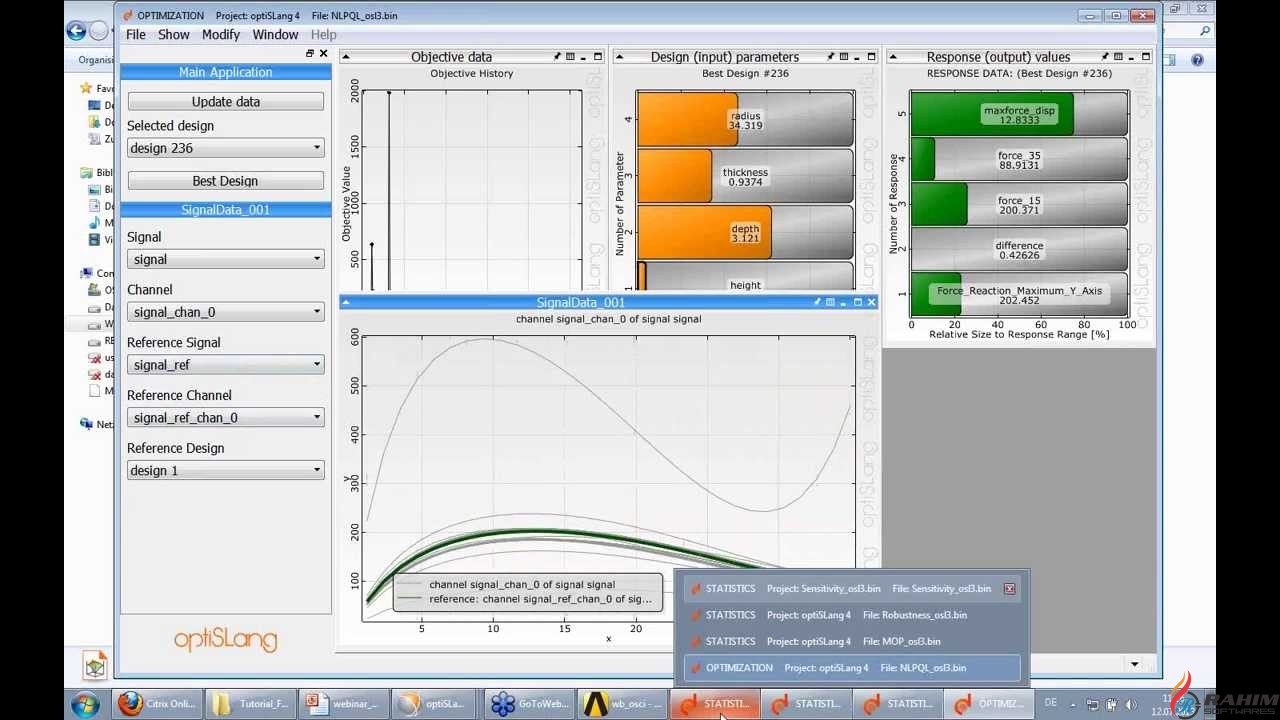Select the radius parameter bar
The height and width of the screenshot is (720, 1280).
745,120
